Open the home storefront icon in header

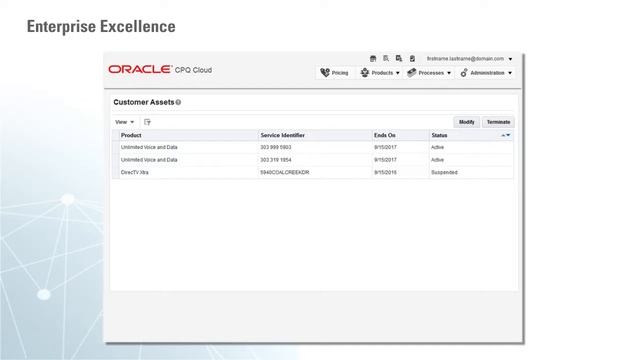pos(373,59)
